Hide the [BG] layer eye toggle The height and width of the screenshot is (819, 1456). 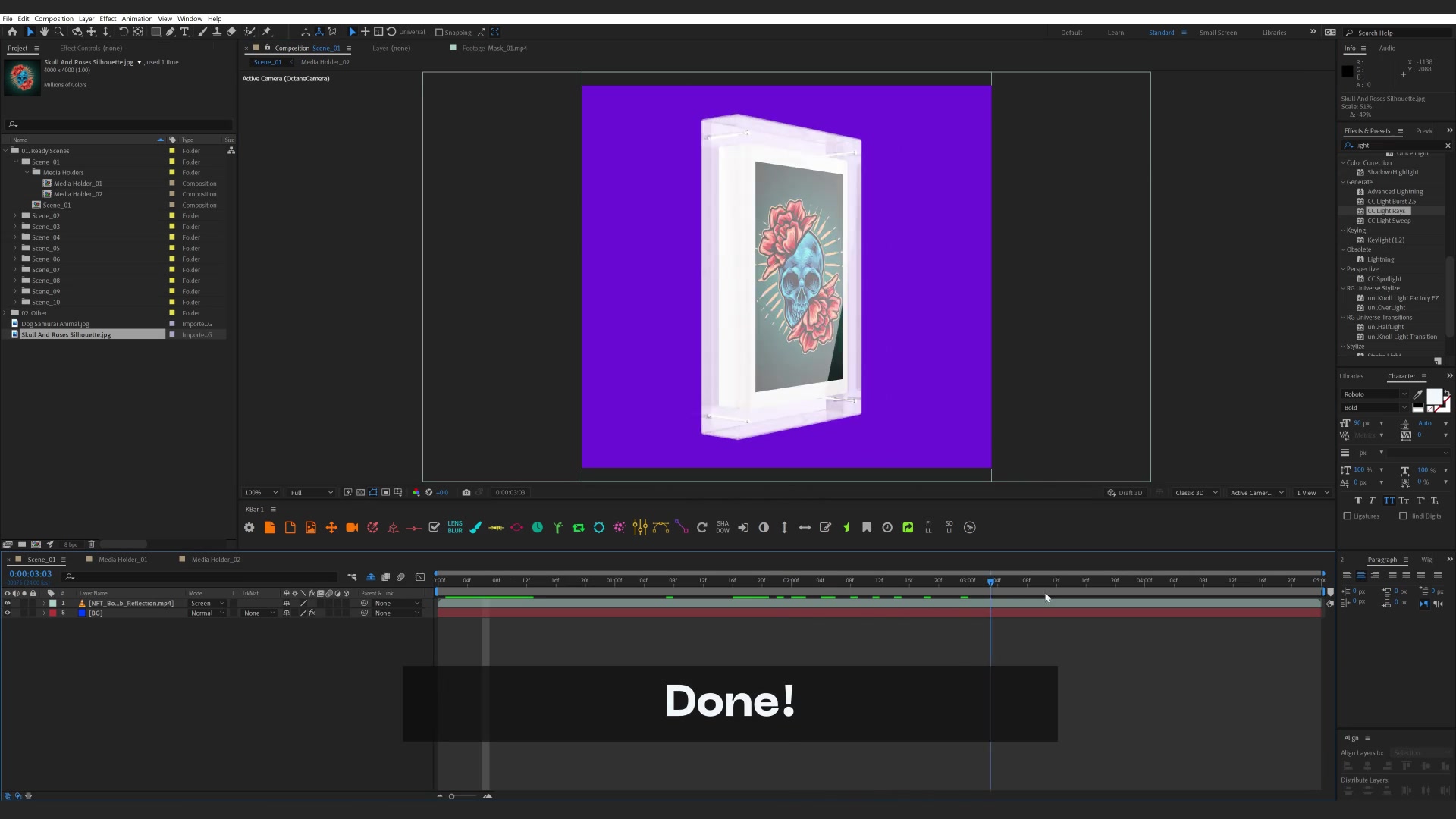click(8, 613)
